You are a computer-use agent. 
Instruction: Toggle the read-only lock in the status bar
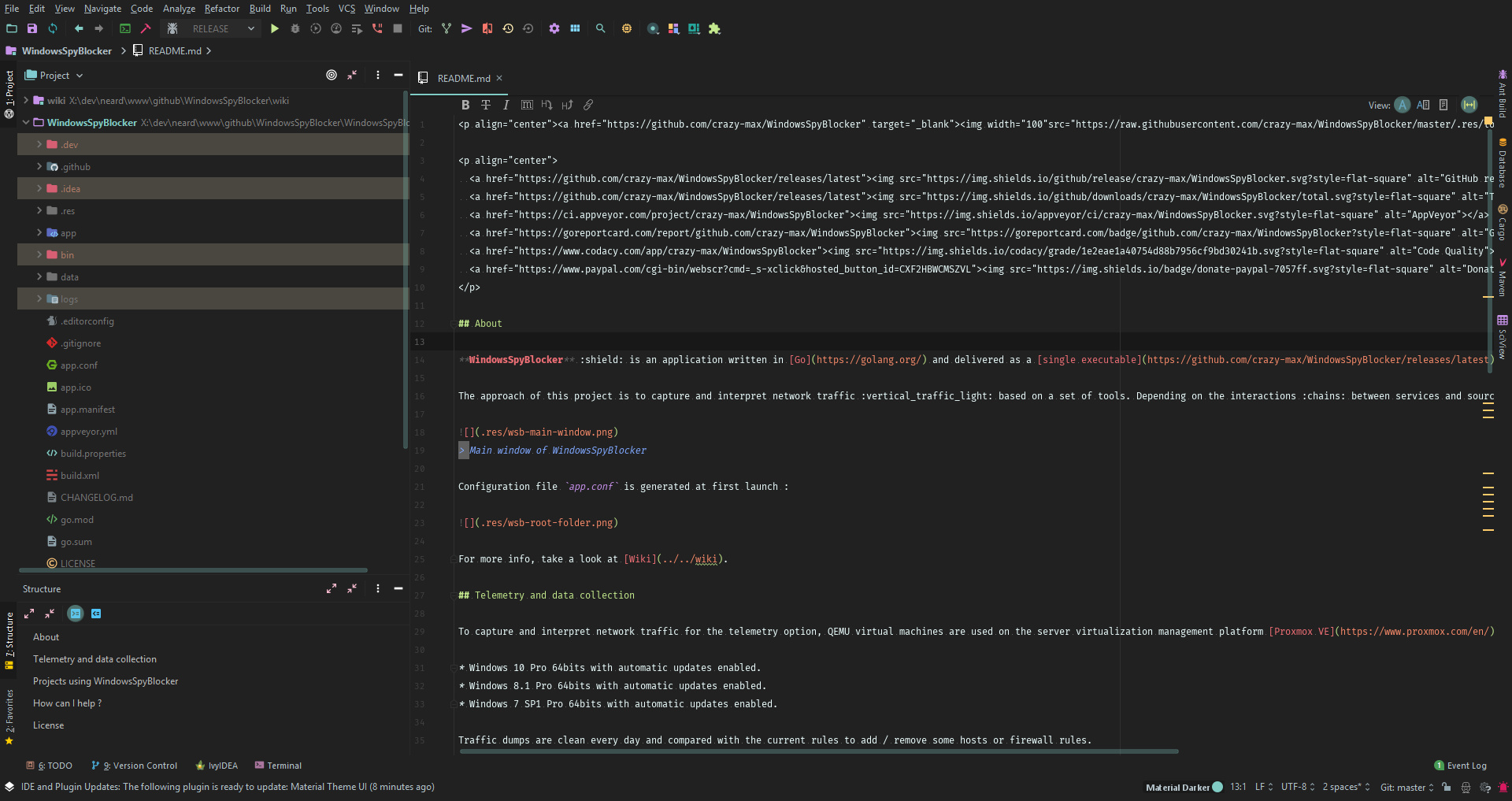click(x=1446, y=787)
